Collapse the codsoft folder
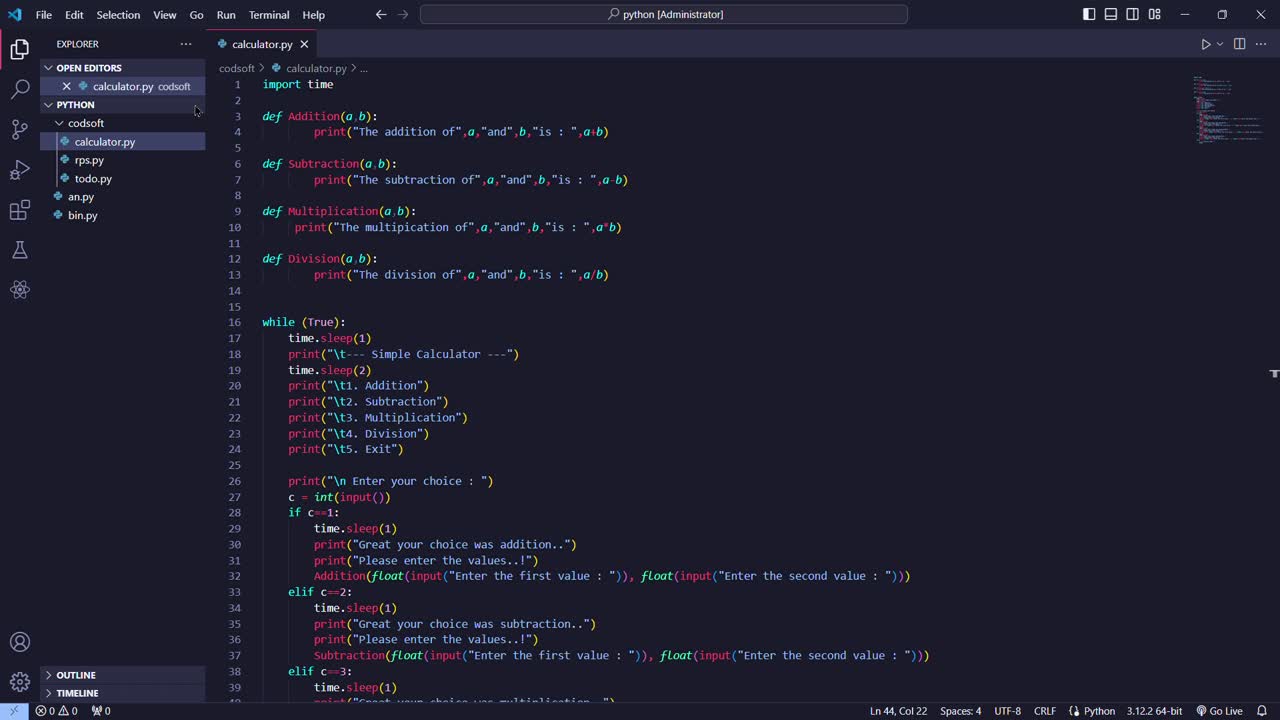The height and width of the screenshot is (720, 1280). coord(85,123)
